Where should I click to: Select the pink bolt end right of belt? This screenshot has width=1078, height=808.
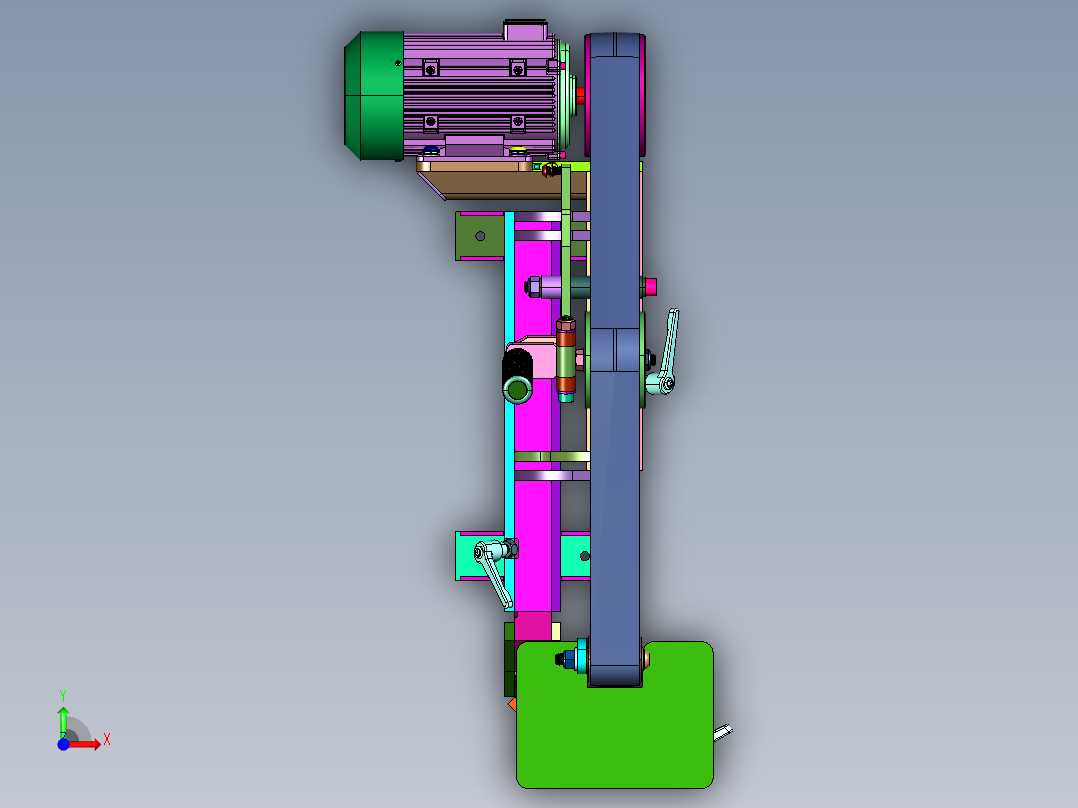tap(650, 287)
